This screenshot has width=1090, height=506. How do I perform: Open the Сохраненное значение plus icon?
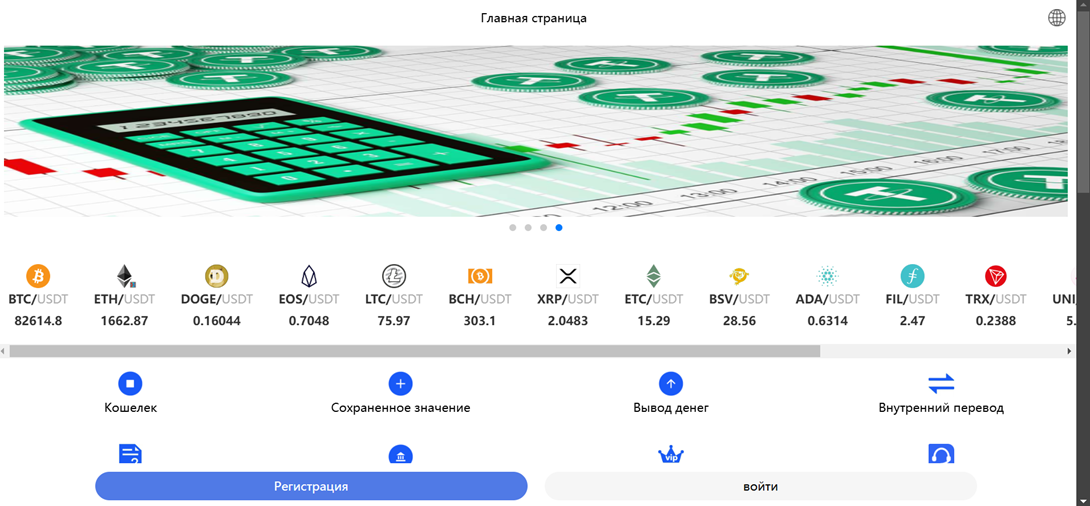[400, 383]
